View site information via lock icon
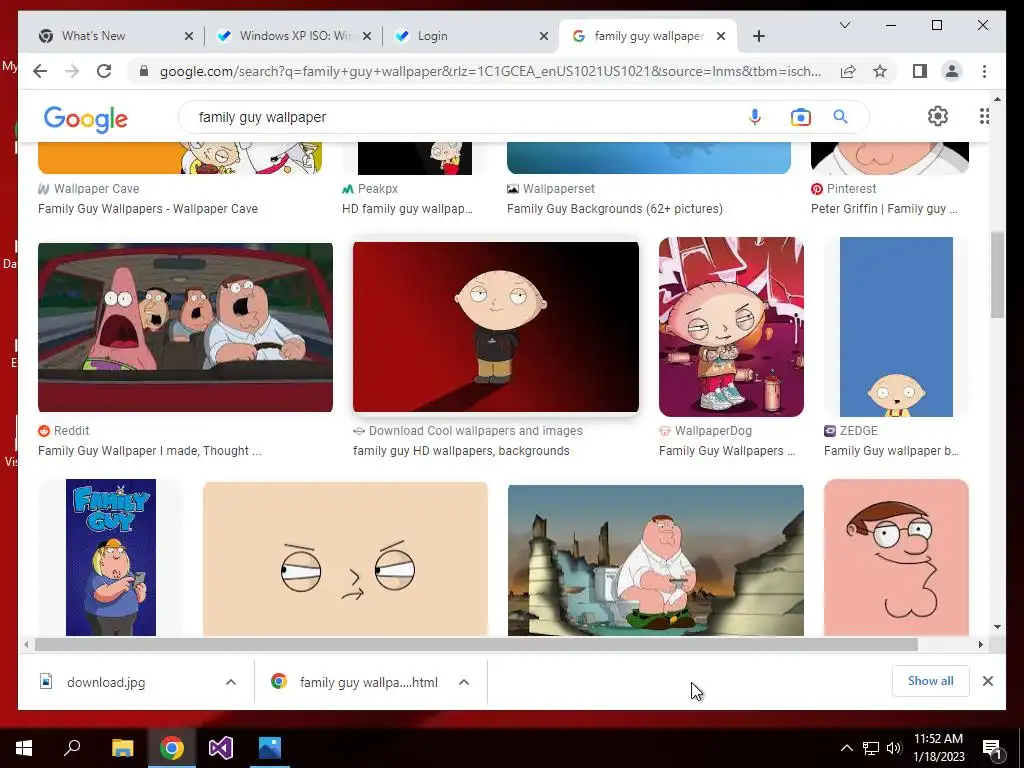Viewport: 1024px width, 768px height. 144,71
